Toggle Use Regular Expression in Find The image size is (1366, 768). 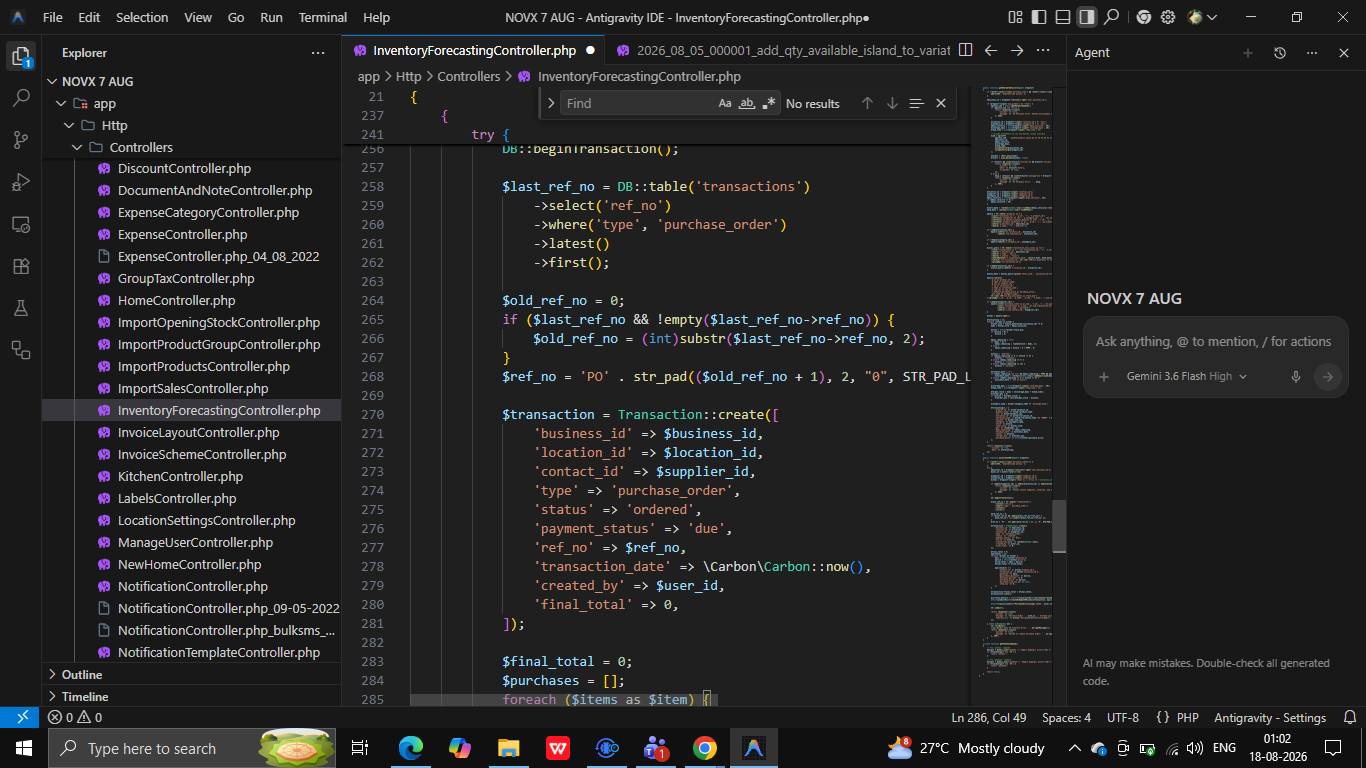tap(769, 103)
